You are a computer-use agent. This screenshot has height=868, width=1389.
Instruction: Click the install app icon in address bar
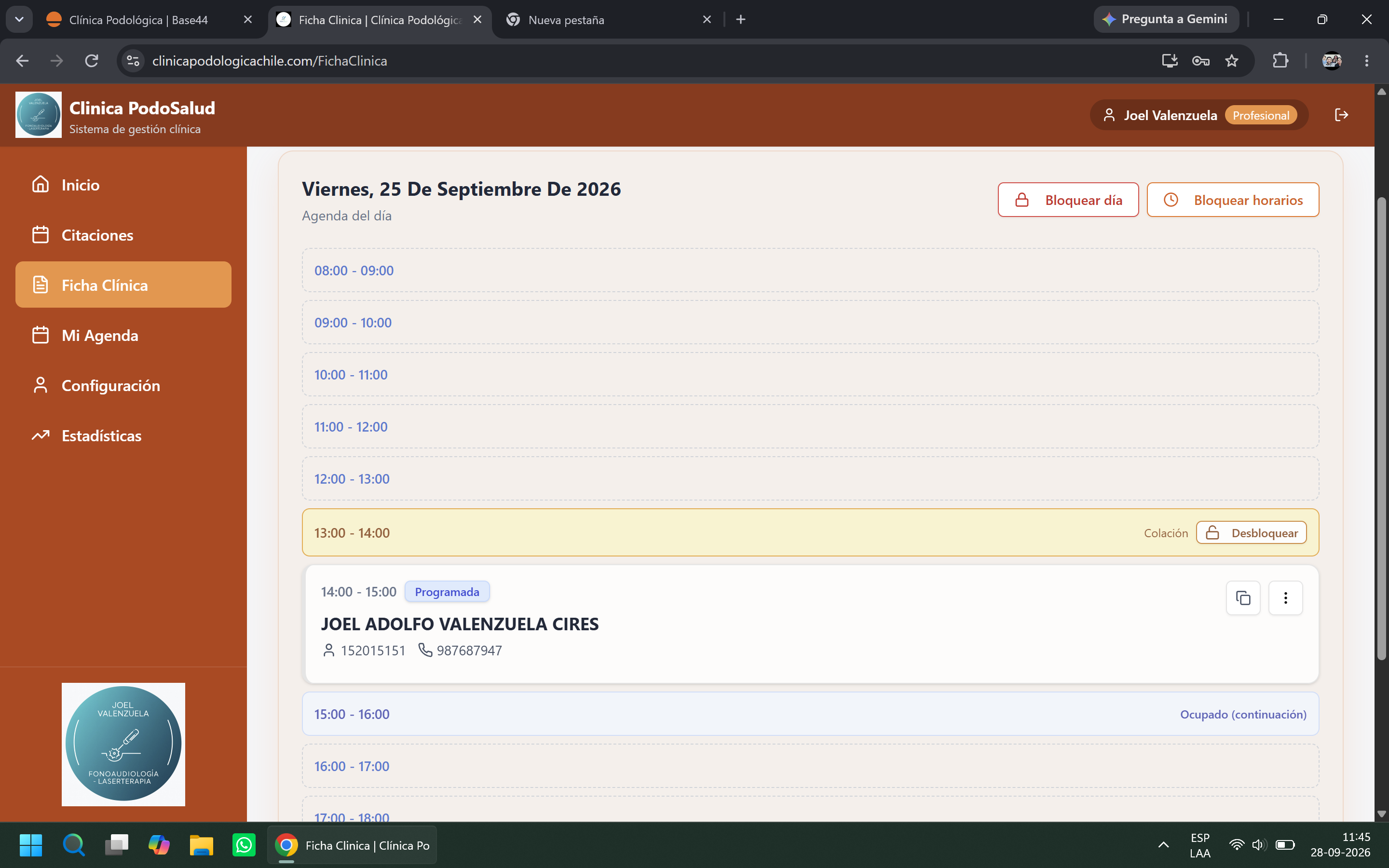point(1170,61)
